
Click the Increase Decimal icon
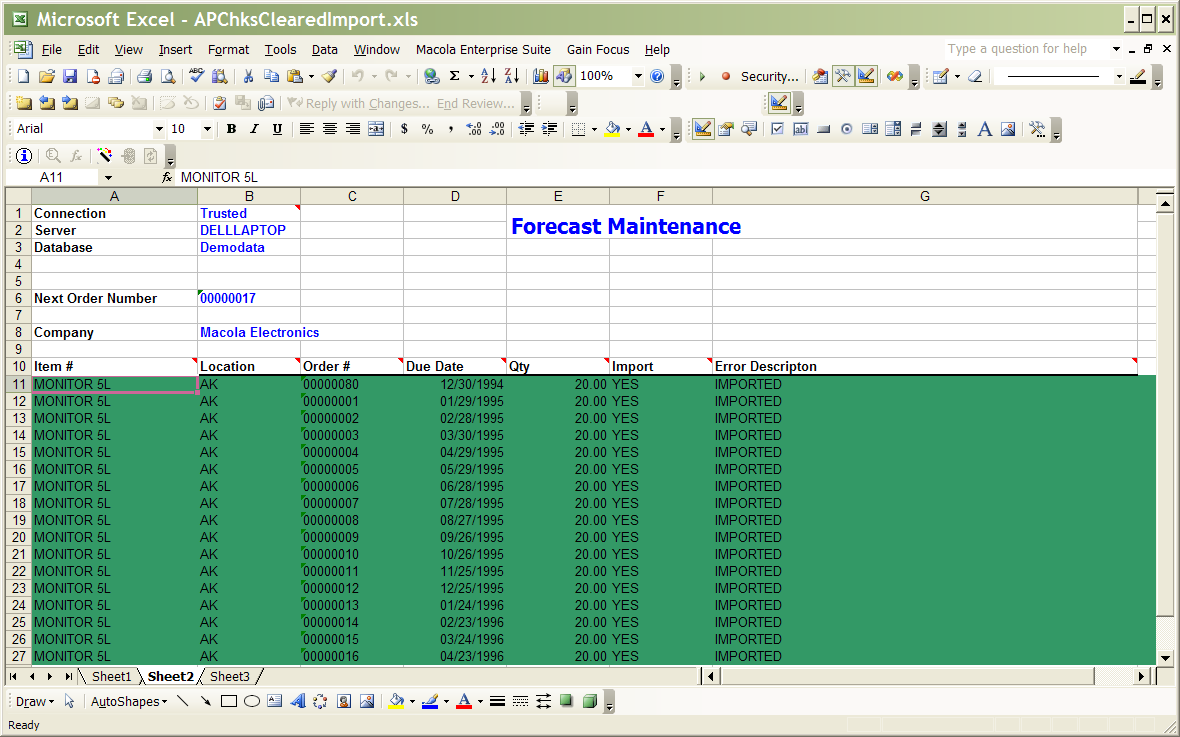tap(474, 129)
